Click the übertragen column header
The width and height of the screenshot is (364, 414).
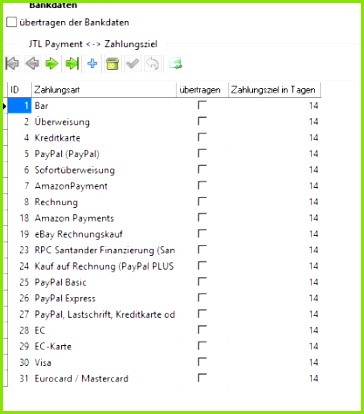202,90
